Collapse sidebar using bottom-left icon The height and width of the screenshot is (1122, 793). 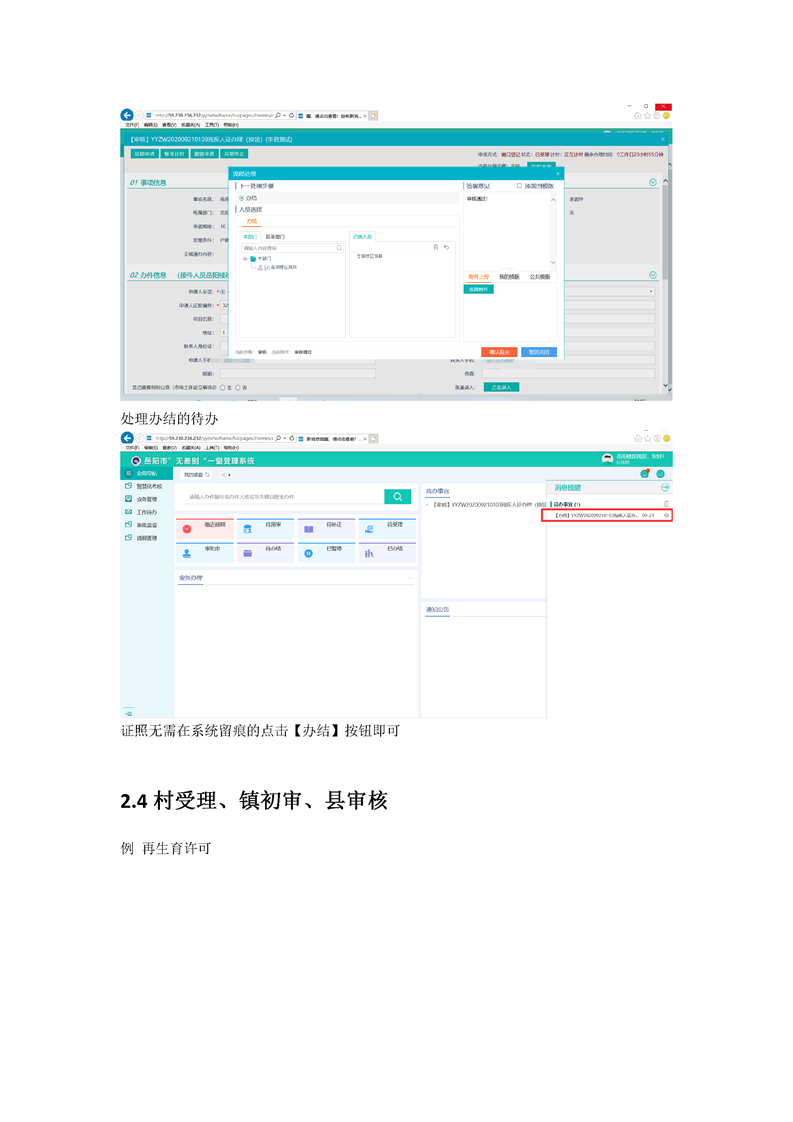pos(129,713)
